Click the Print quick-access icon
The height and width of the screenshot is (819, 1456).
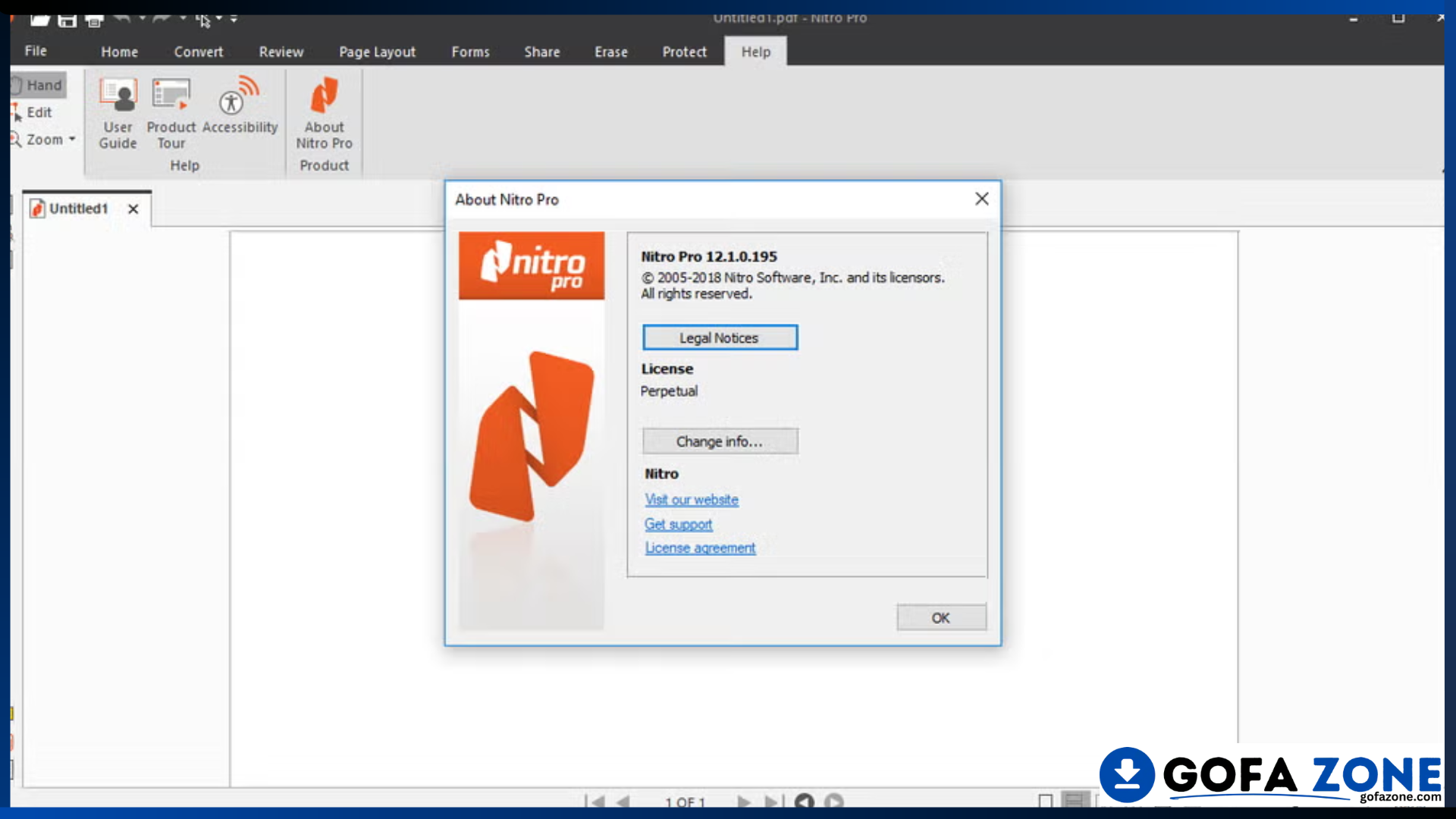pyautogui.click(x=94, y=20)
